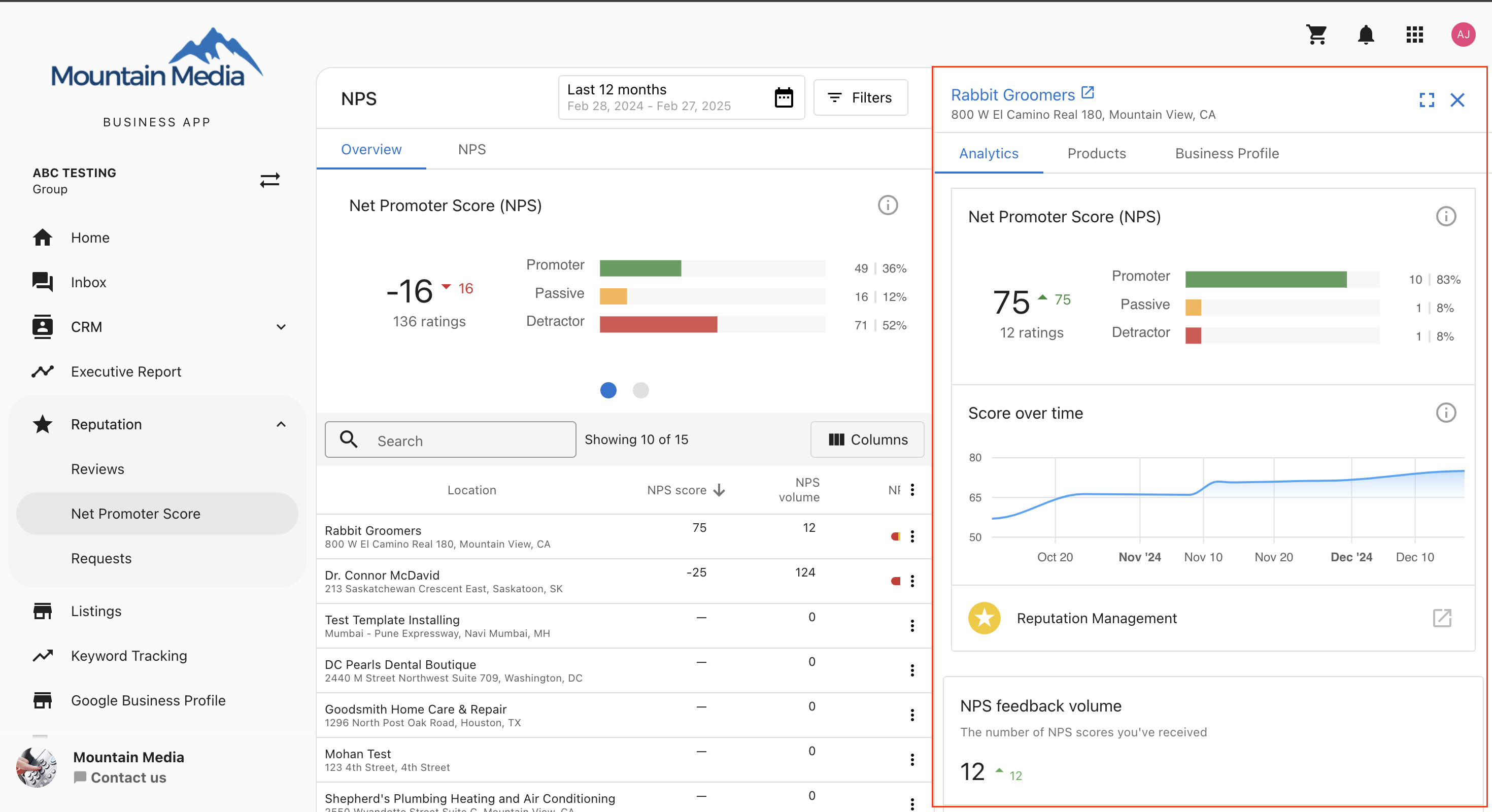Show info for main Net Promoter Score card
Viewport: 1492px width, 812px height.
pos(887,205)
